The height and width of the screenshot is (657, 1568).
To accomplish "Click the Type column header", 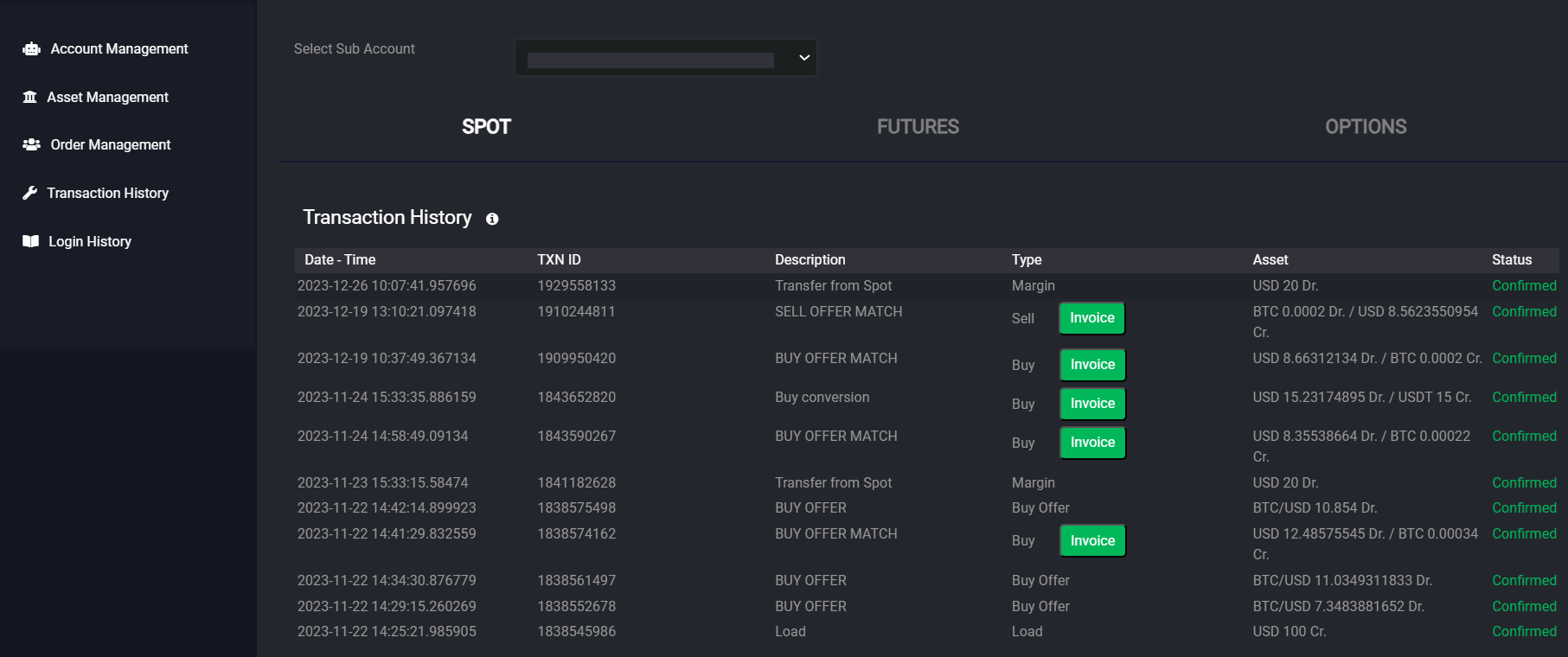I will pyautogui.click(x=1027, y=259).
